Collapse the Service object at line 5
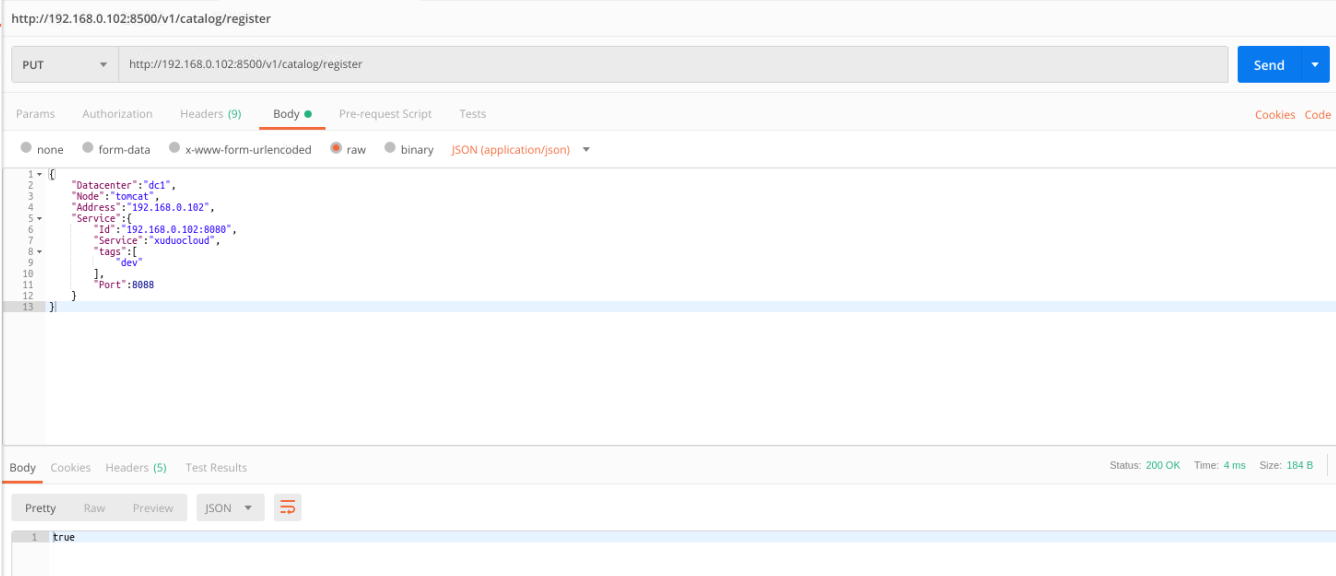This screenshot has height=576, width=1336. [x=39, y=218]
